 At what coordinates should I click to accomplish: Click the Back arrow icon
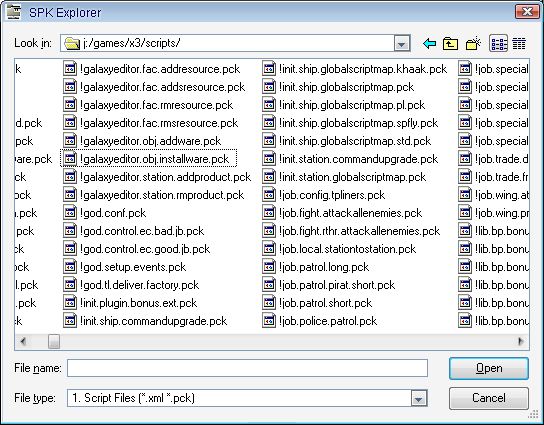(430, 44)
